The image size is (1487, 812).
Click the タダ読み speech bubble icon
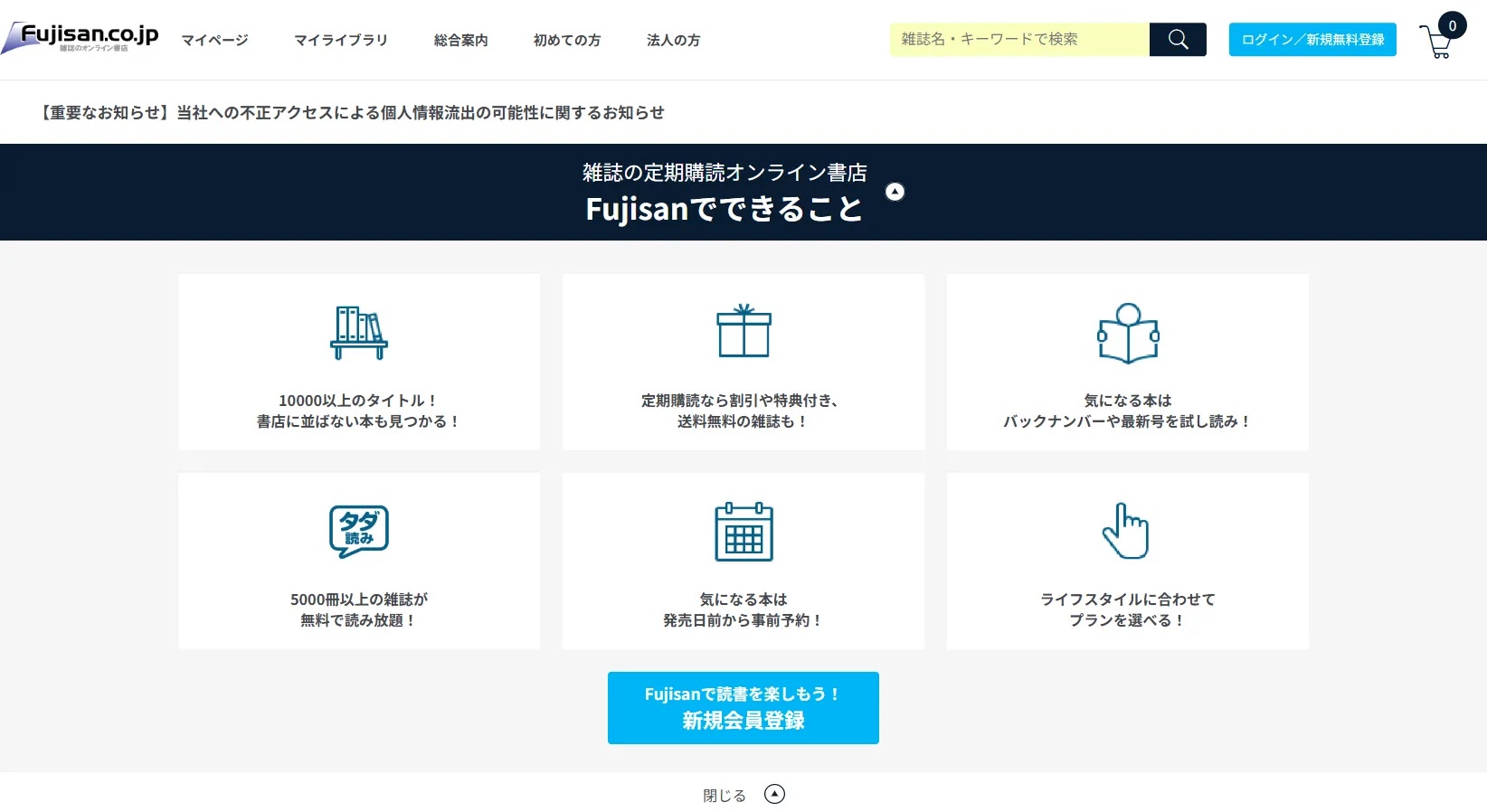(359, 532)
